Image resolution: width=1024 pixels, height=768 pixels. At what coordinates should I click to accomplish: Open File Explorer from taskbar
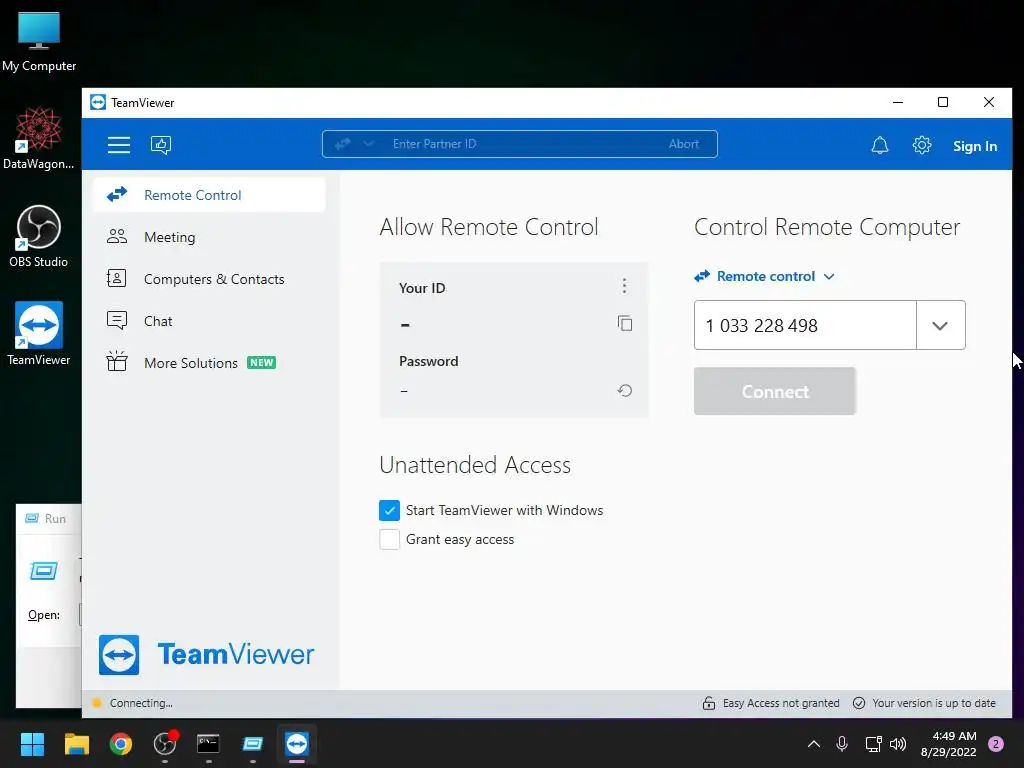76,744
